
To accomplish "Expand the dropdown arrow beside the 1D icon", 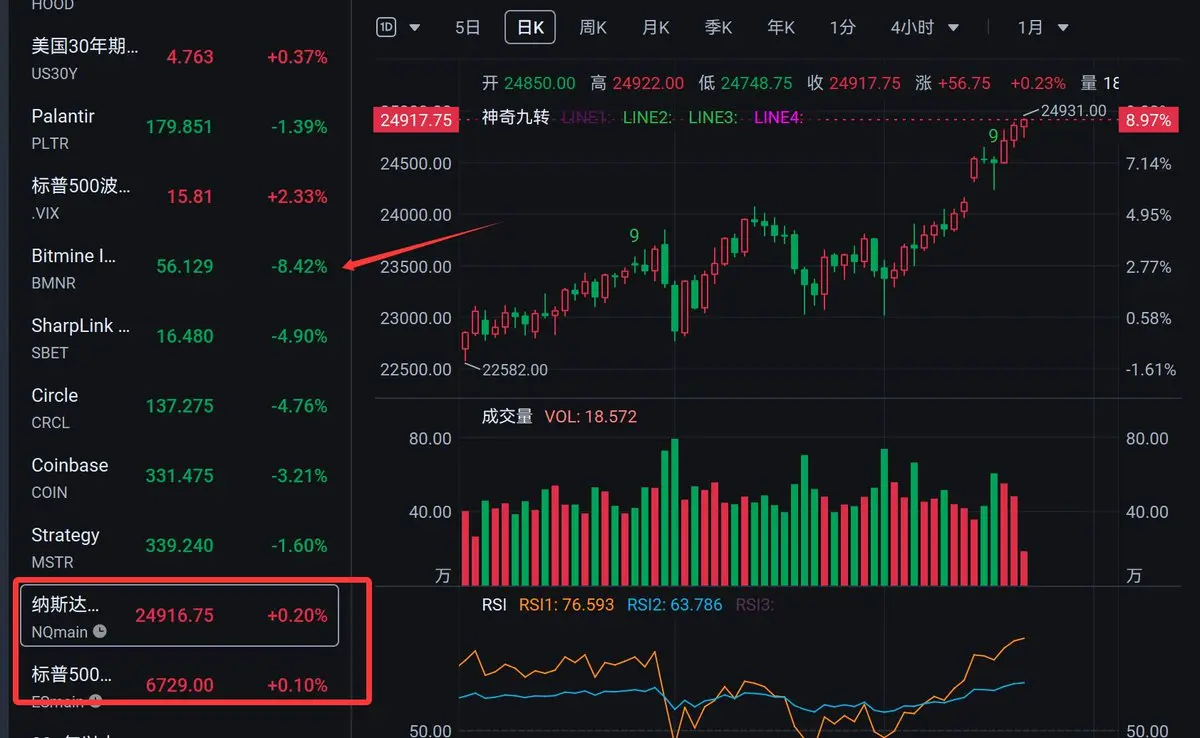I will tap(415, 28).
